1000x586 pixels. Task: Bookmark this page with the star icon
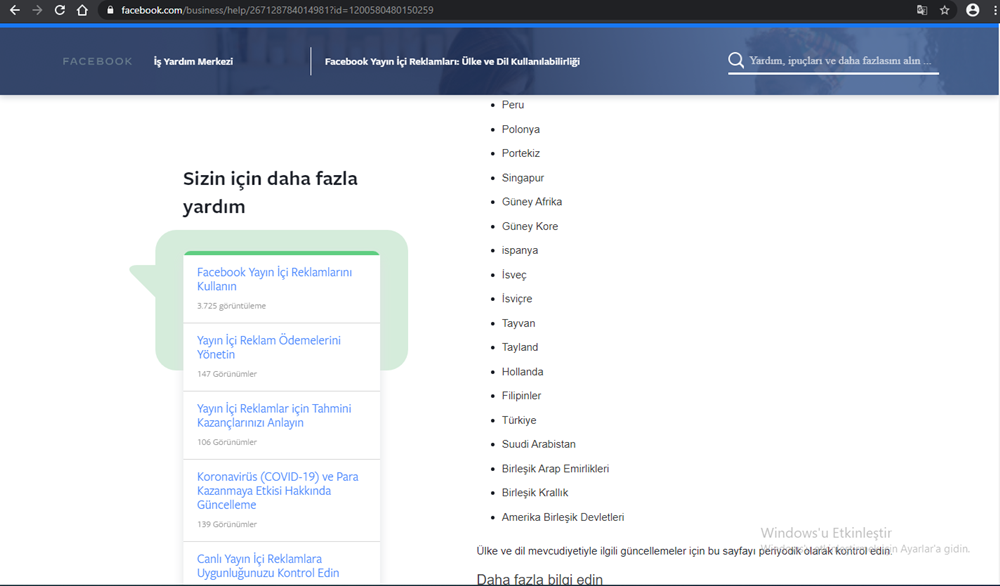(x=945, y=10)
